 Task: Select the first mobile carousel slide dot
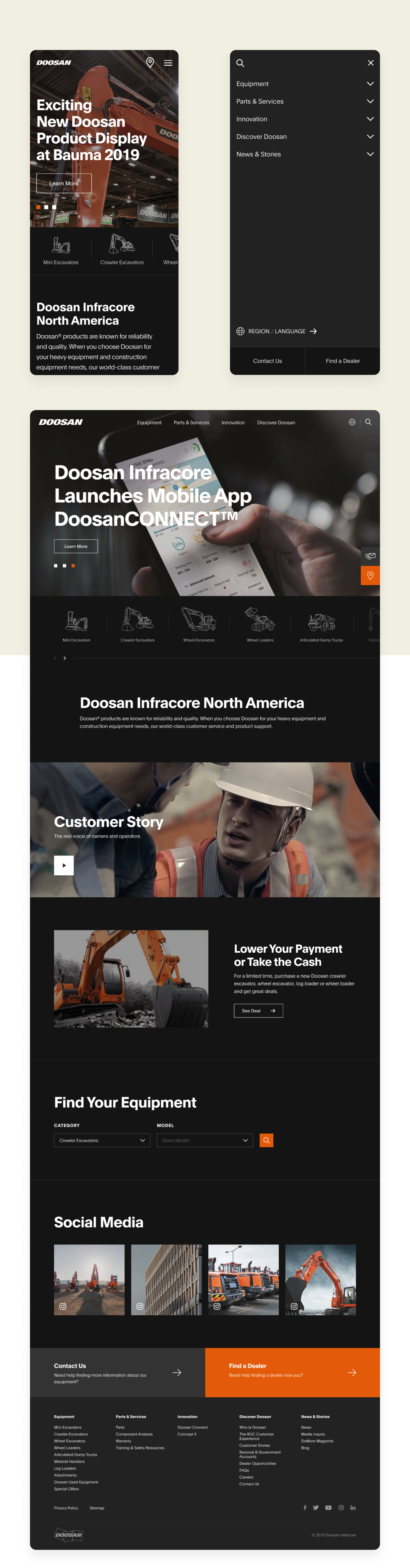point(38,207)
